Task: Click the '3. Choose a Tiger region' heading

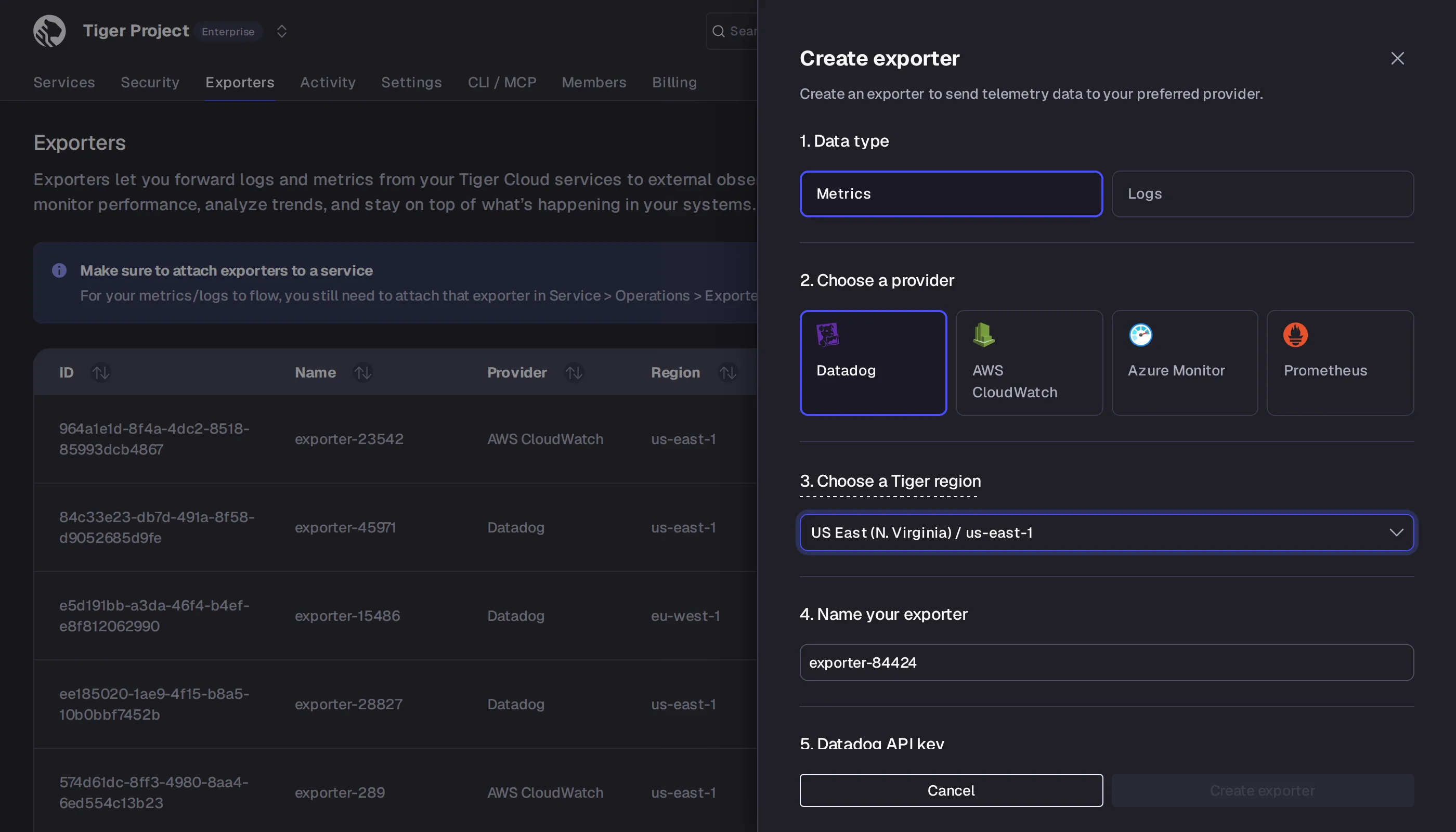Action: coord(890,481)
